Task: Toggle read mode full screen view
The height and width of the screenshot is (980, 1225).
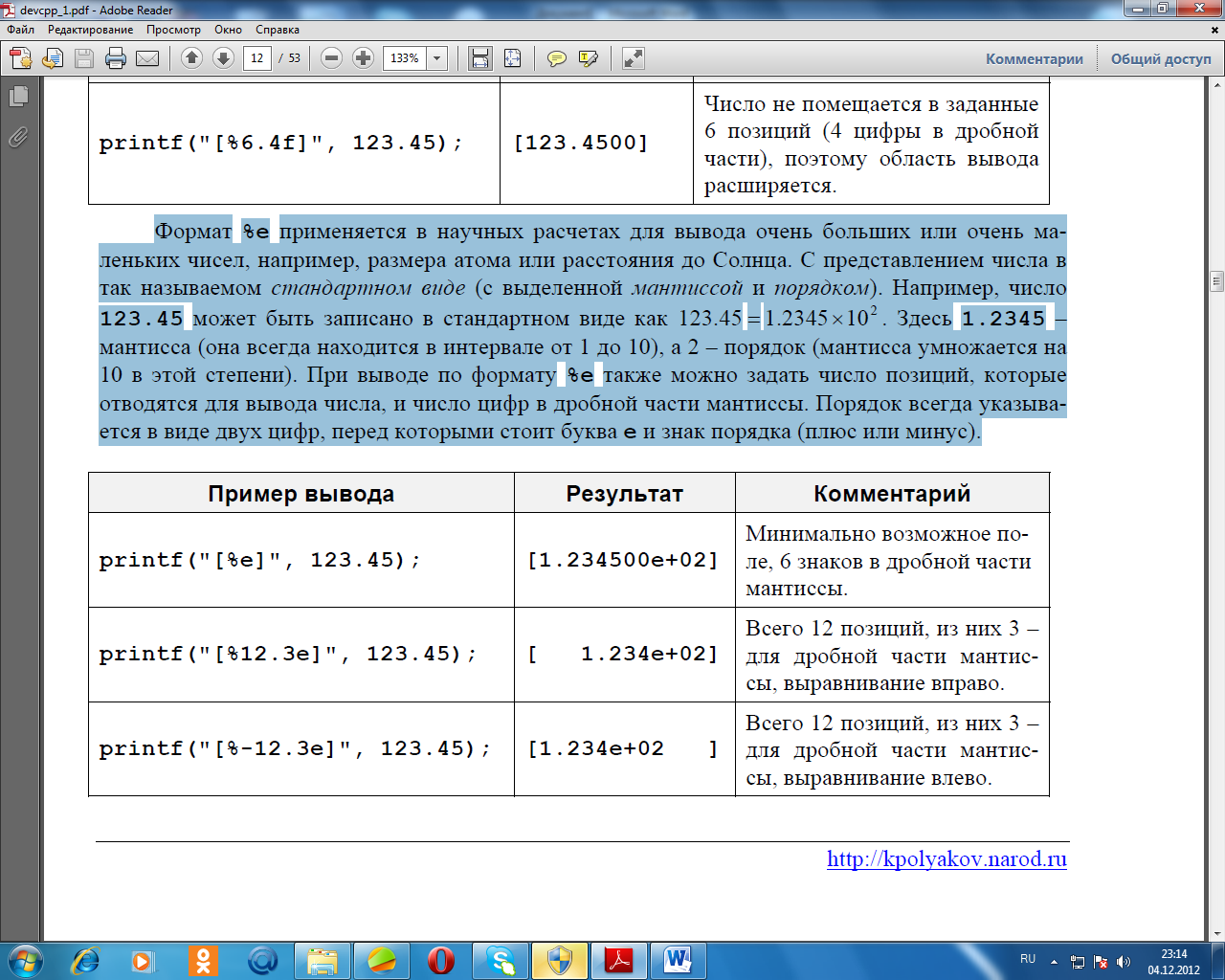Action: point(633,58)
